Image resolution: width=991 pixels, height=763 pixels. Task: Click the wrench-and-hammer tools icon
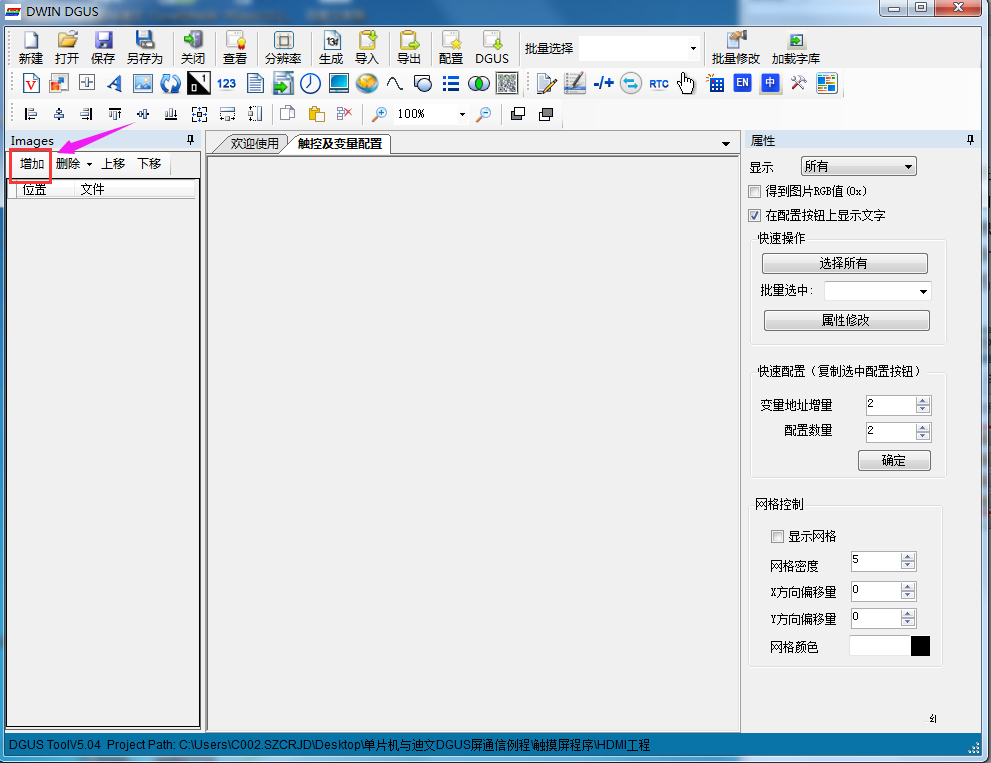pyautogui.click(x=798, y=83)
